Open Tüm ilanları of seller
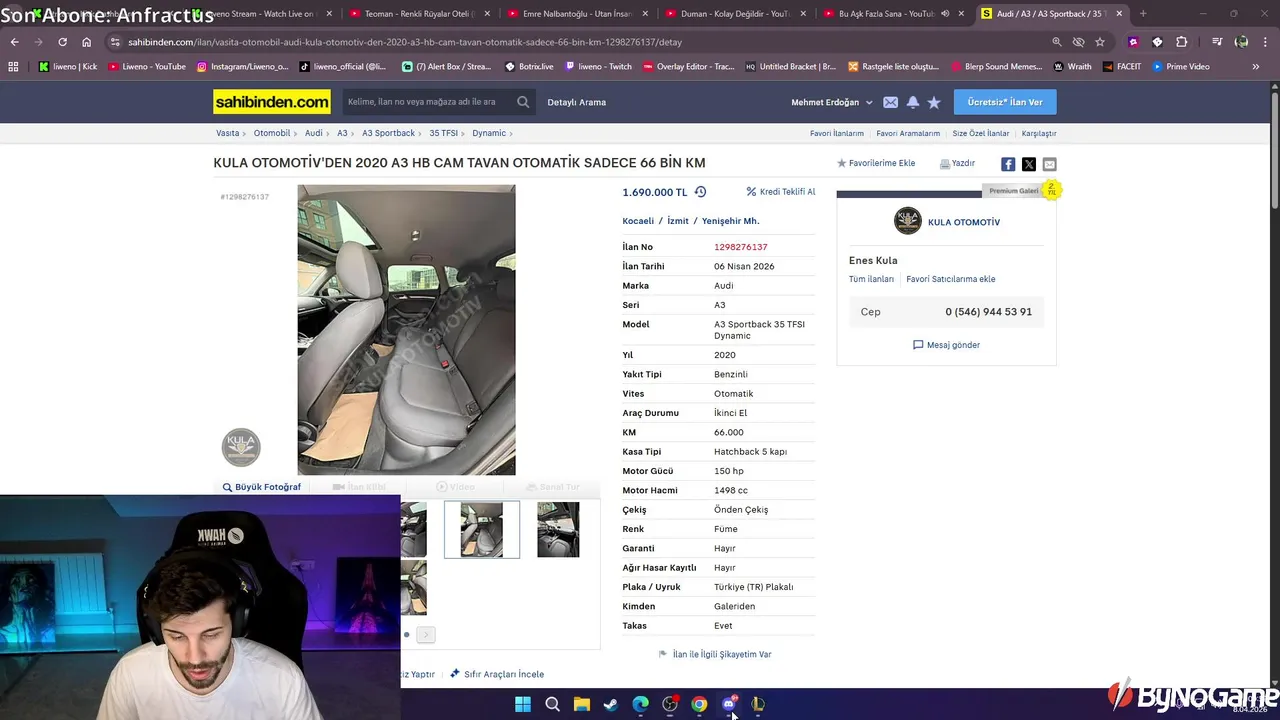Viewport: 1280px width, 720px height. (871, 279)
